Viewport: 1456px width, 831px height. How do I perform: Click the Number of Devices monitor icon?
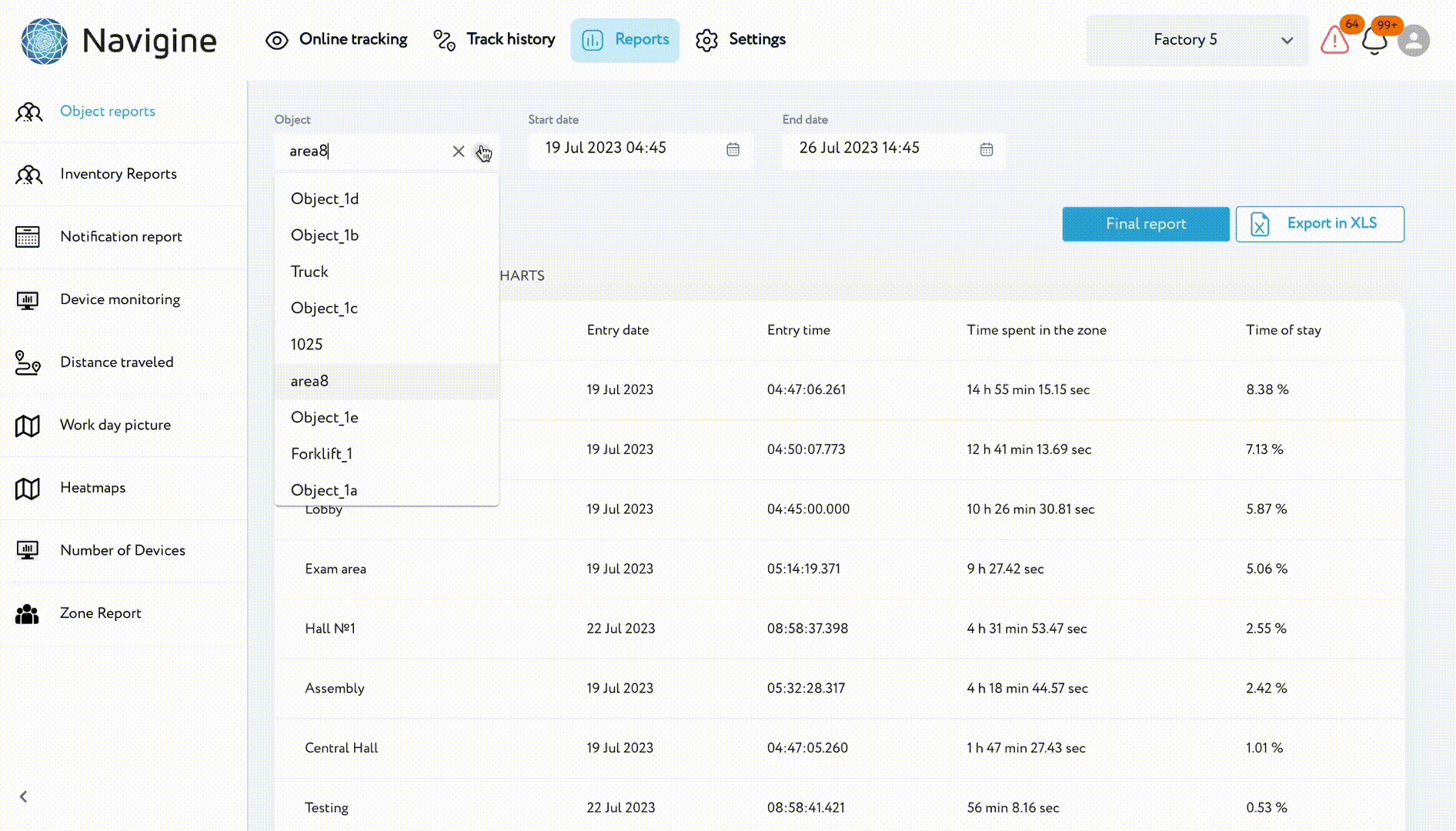point(28,551)
